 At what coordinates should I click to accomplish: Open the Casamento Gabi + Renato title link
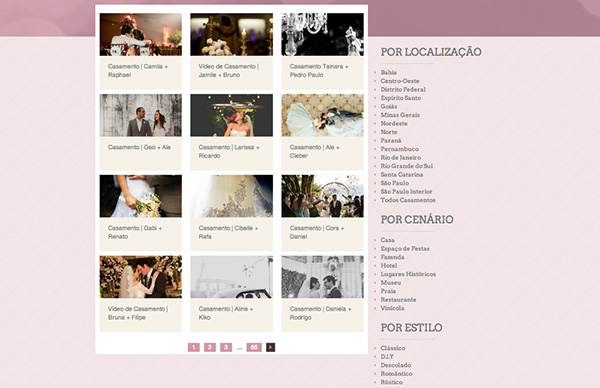(135, 232)
